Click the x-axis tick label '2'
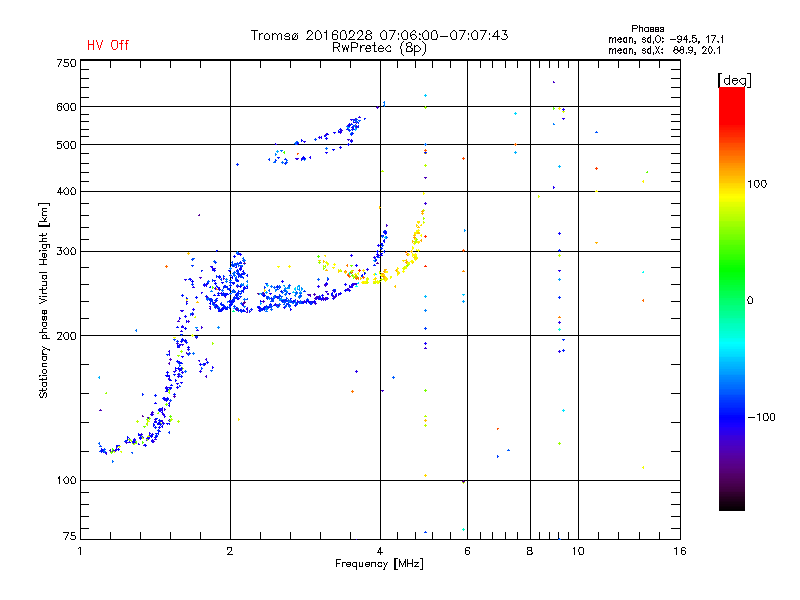 (x=230, y=551)
